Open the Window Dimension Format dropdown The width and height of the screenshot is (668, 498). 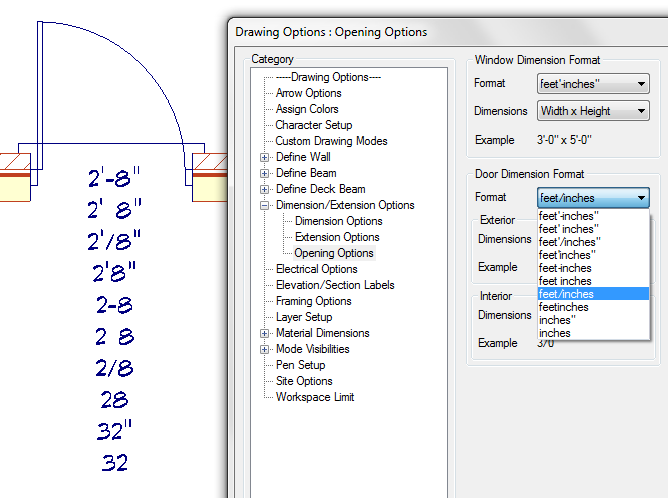[593, 84]
